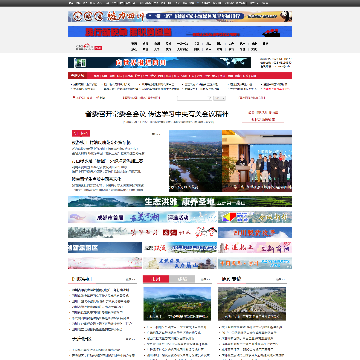Screen dimensions: 360x360
Task: Click the search submit button
Action: pos(219,98)
